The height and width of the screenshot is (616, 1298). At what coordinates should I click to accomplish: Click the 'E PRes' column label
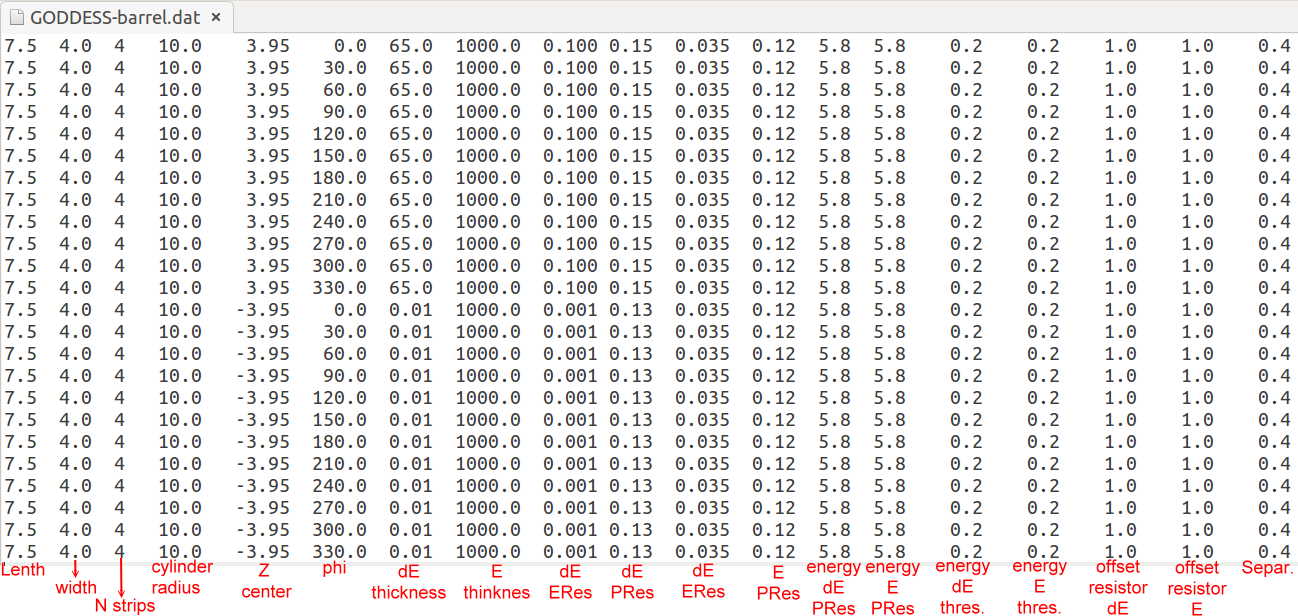pyautogui.click(x=777, y=582)
